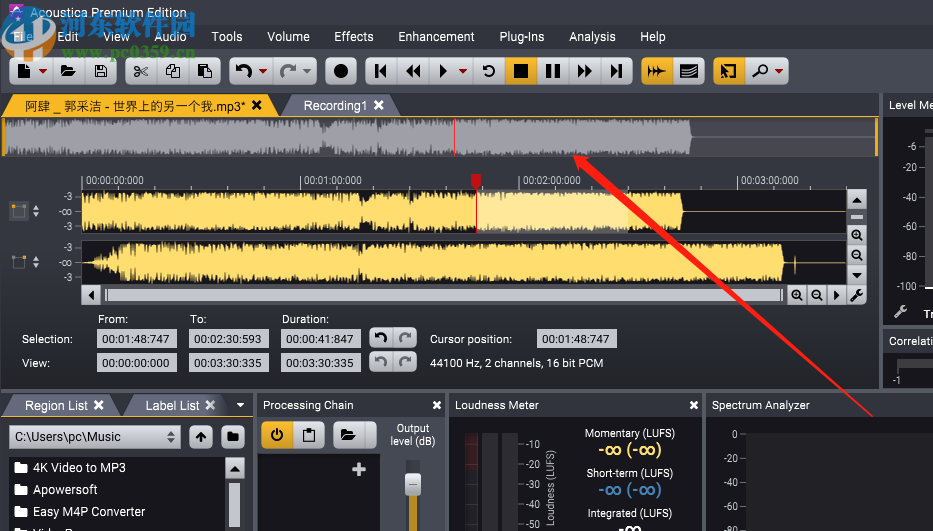The height and width of the screenshot is (531, 933).
Task: Zoom out vertically on the waveform
Action: 857,255
